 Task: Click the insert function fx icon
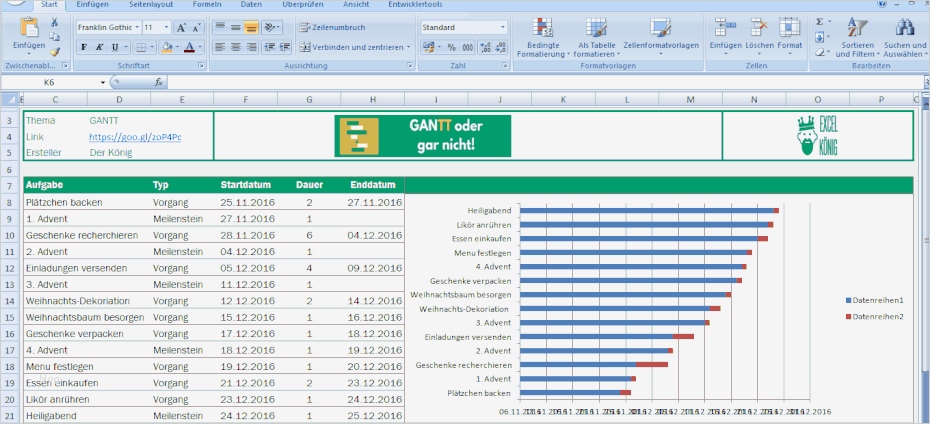pos(159,82)
